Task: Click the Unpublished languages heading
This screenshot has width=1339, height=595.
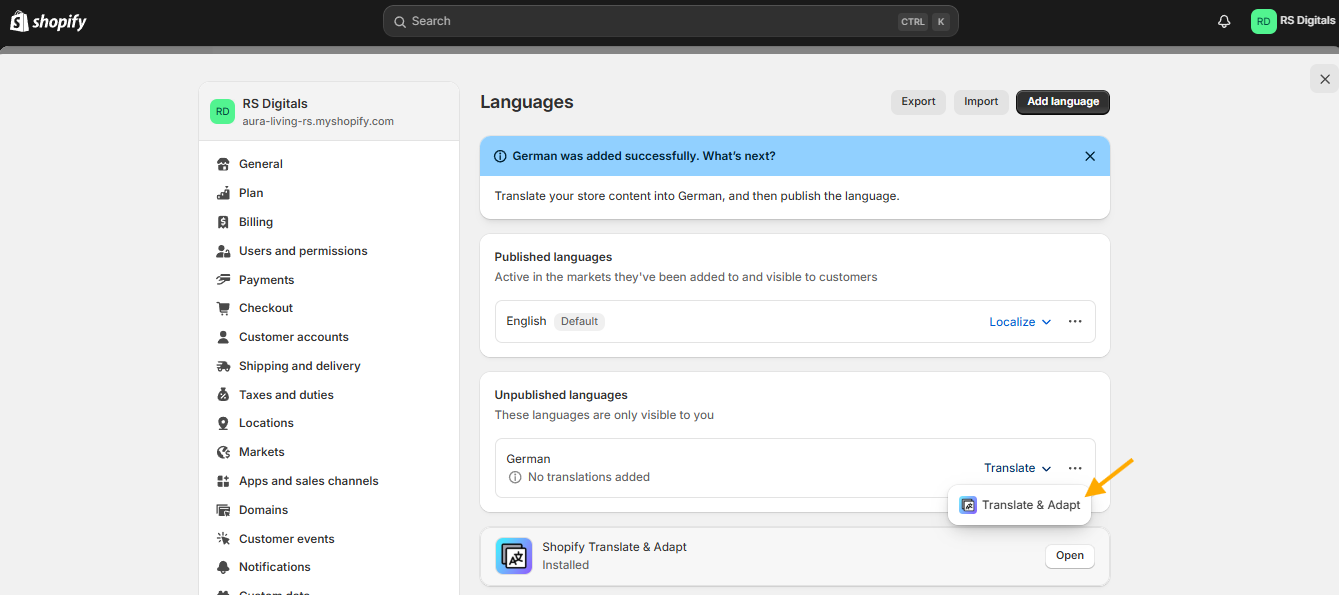Action: tap(561, 395)
